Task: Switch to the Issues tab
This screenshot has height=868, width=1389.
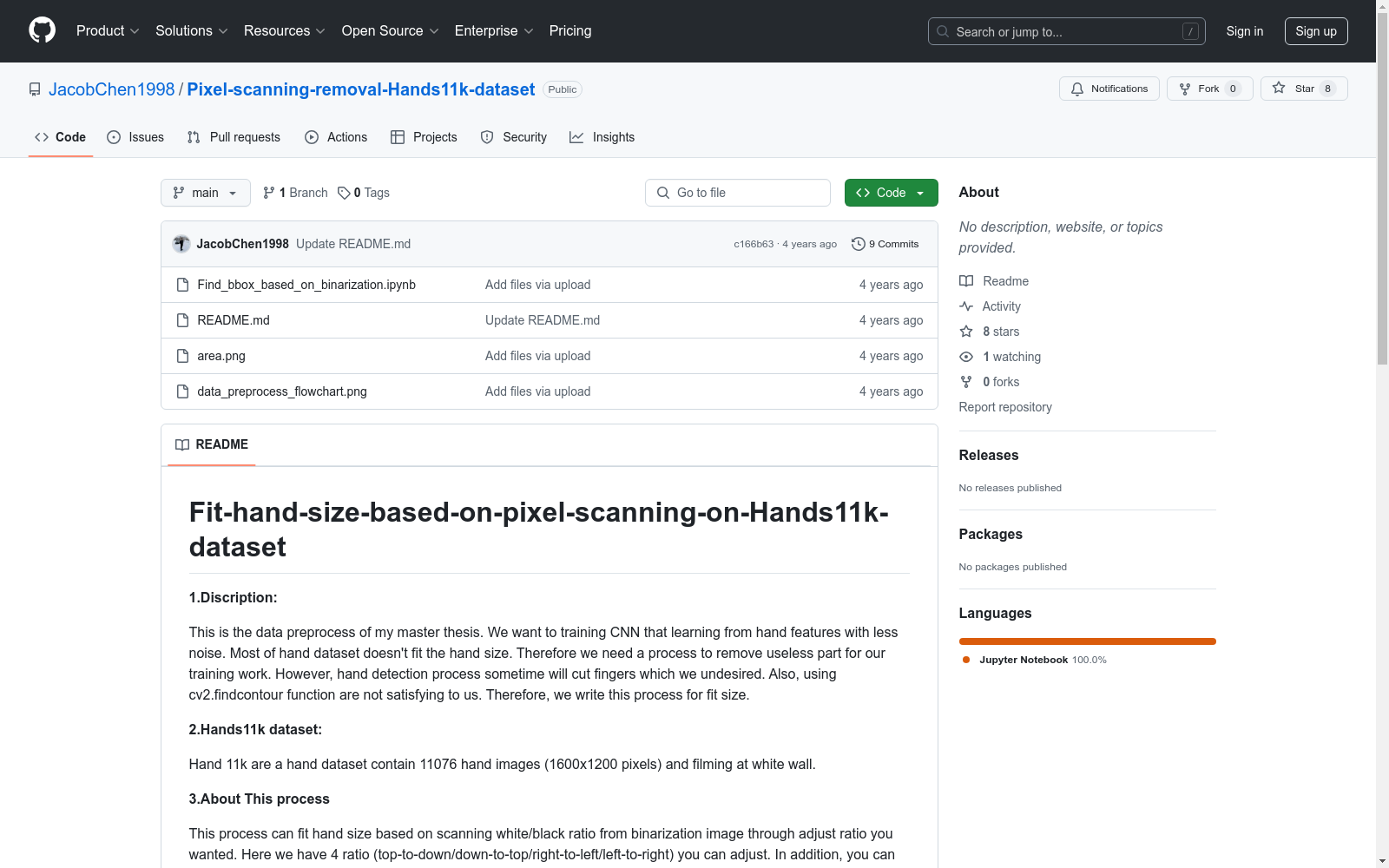Action: point(135,137)
